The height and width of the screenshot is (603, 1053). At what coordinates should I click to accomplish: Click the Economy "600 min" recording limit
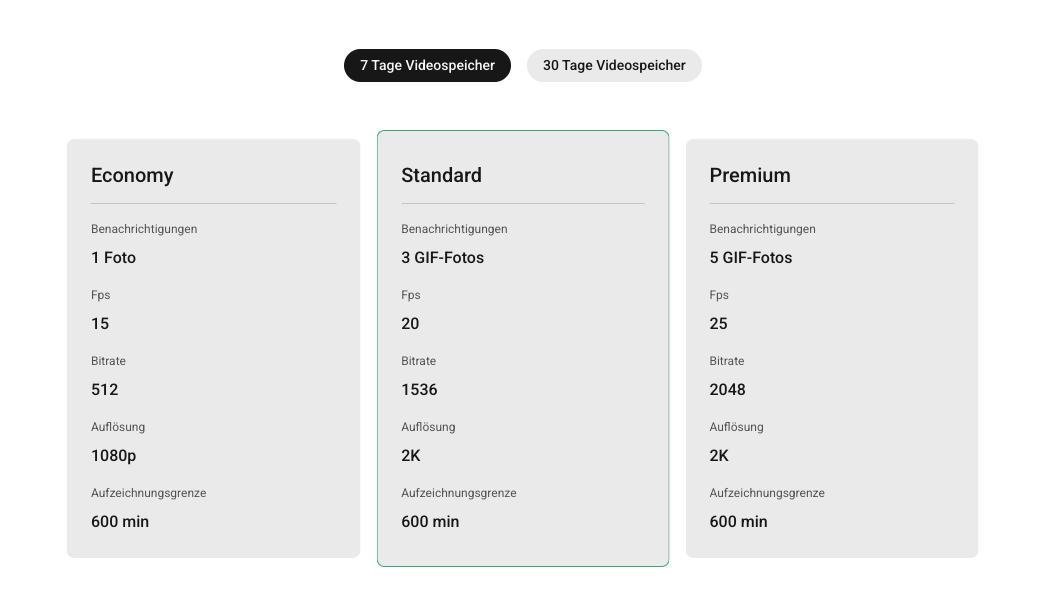(x=120, y=522)
